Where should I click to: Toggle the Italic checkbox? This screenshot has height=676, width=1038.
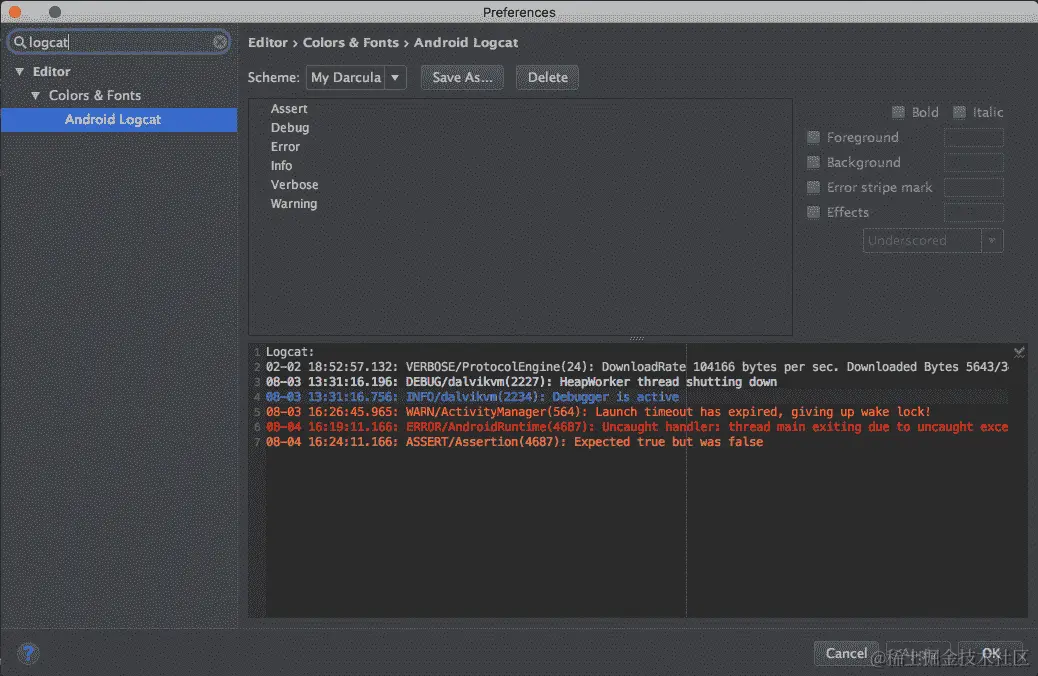[x=959, y=113]
